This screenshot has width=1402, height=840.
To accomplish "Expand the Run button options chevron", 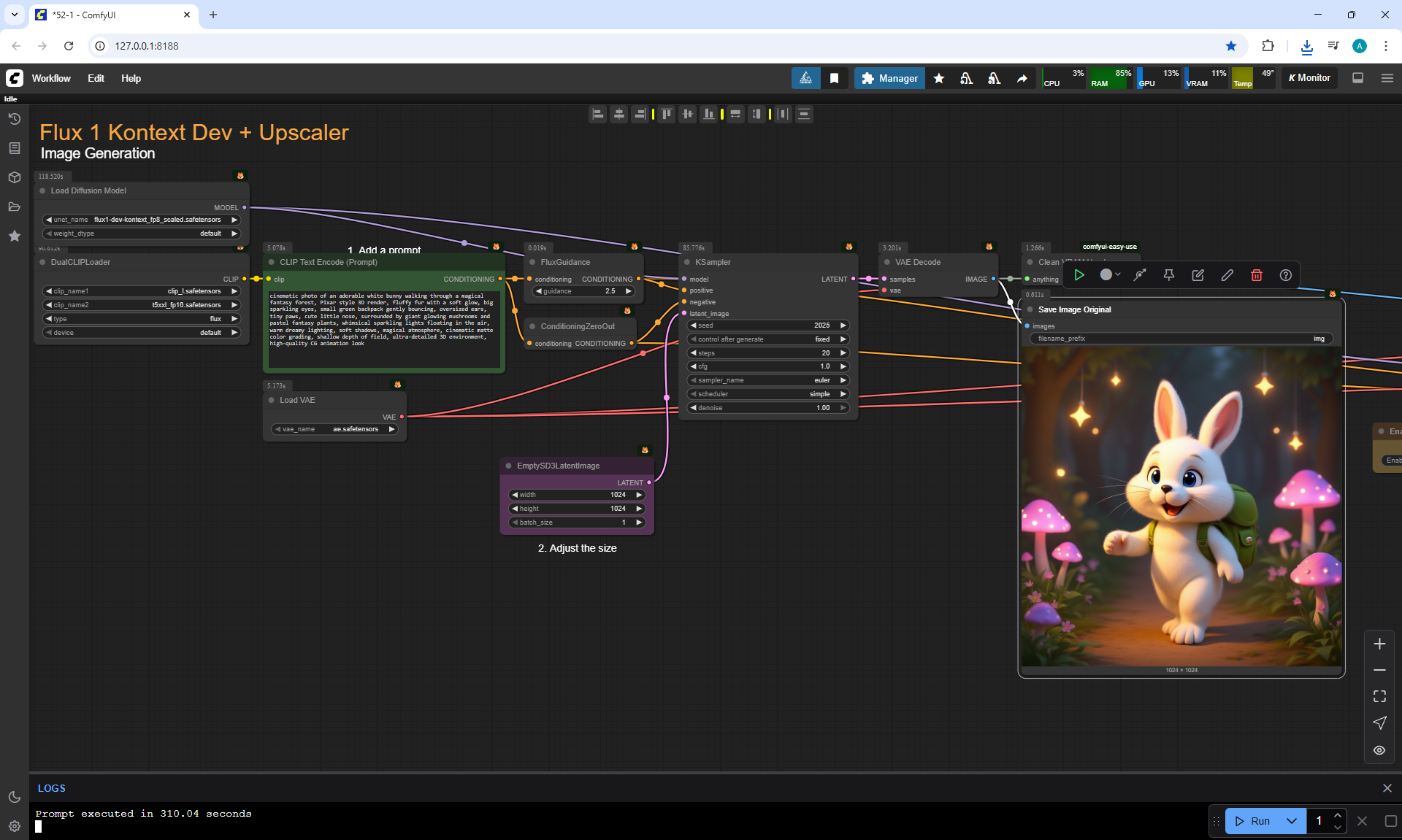I will 1291,821.
